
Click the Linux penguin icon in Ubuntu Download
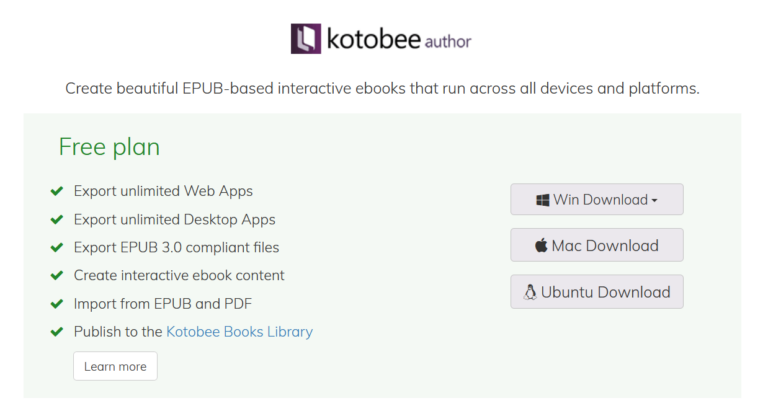tap(531, 292)
